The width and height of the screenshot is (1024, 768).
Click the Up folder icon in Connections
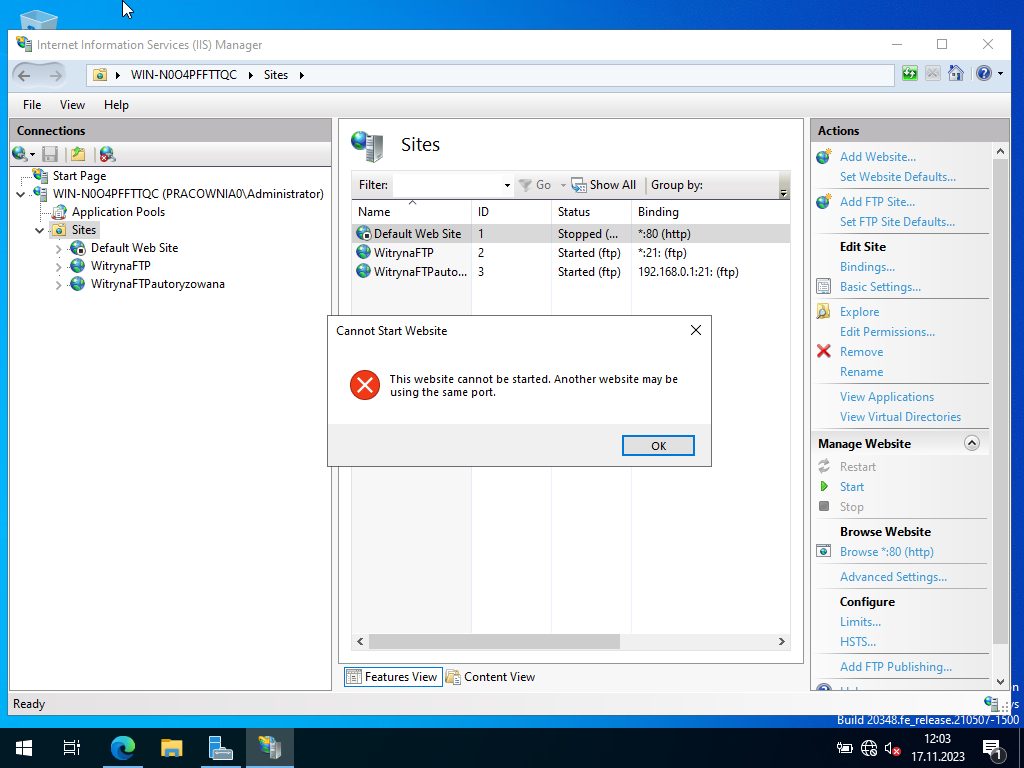tap(78, 154)
